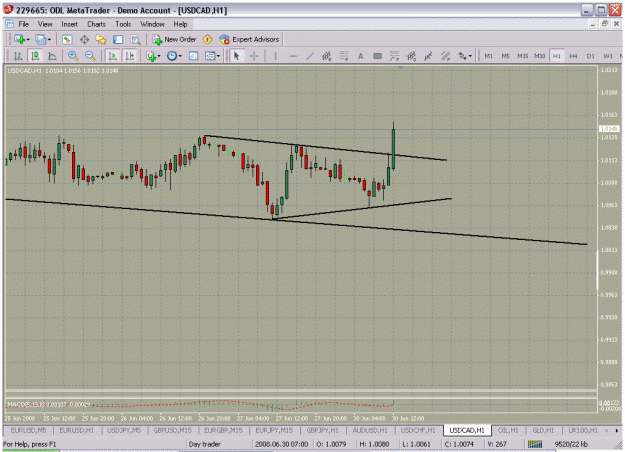Select the arrow Cursor tool
This screenshot has width=625, height=452.
[x=236, y=56]
